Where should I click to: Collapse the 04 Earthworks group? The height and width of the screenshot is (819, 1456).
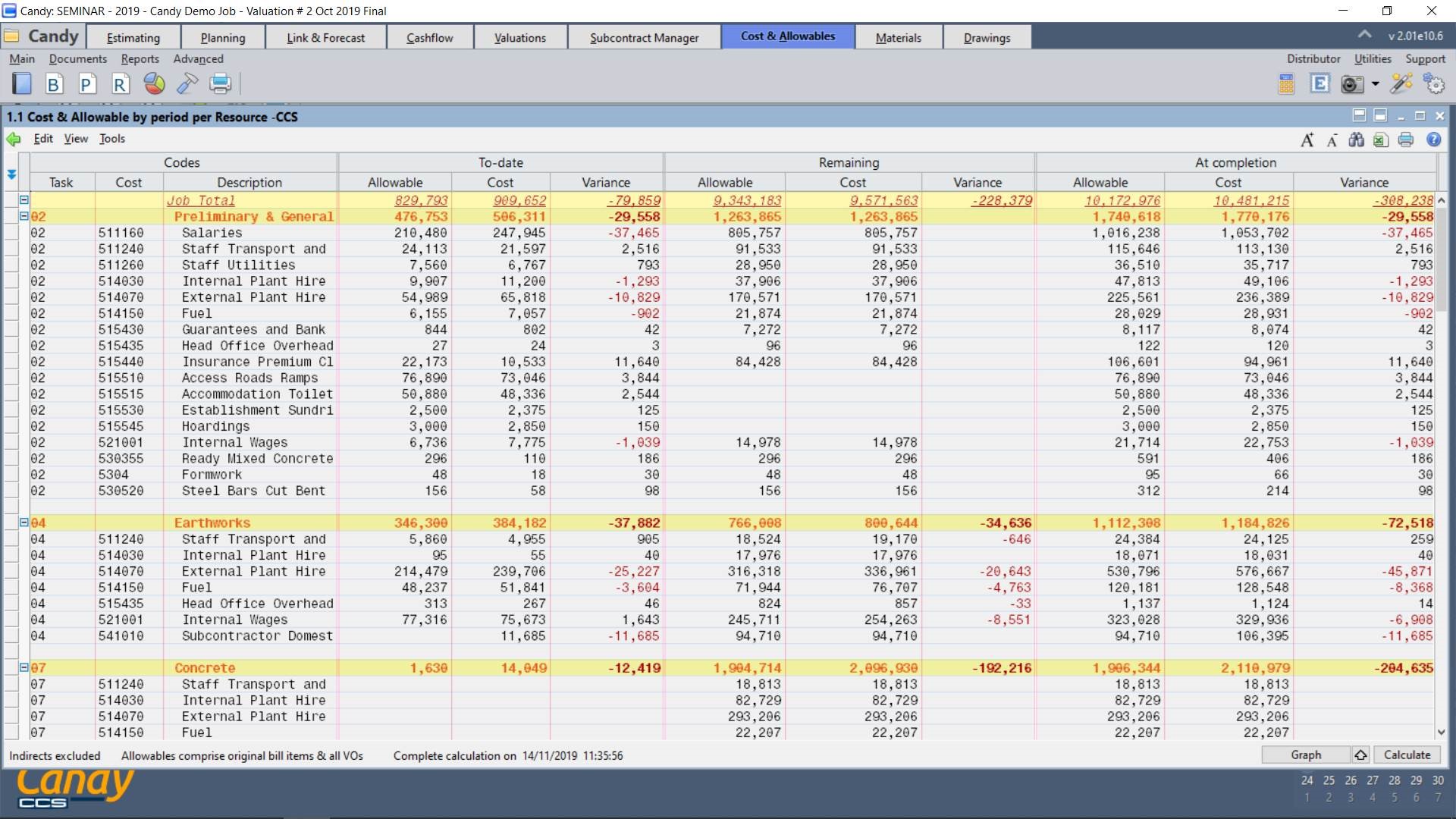tap(24, 522)
